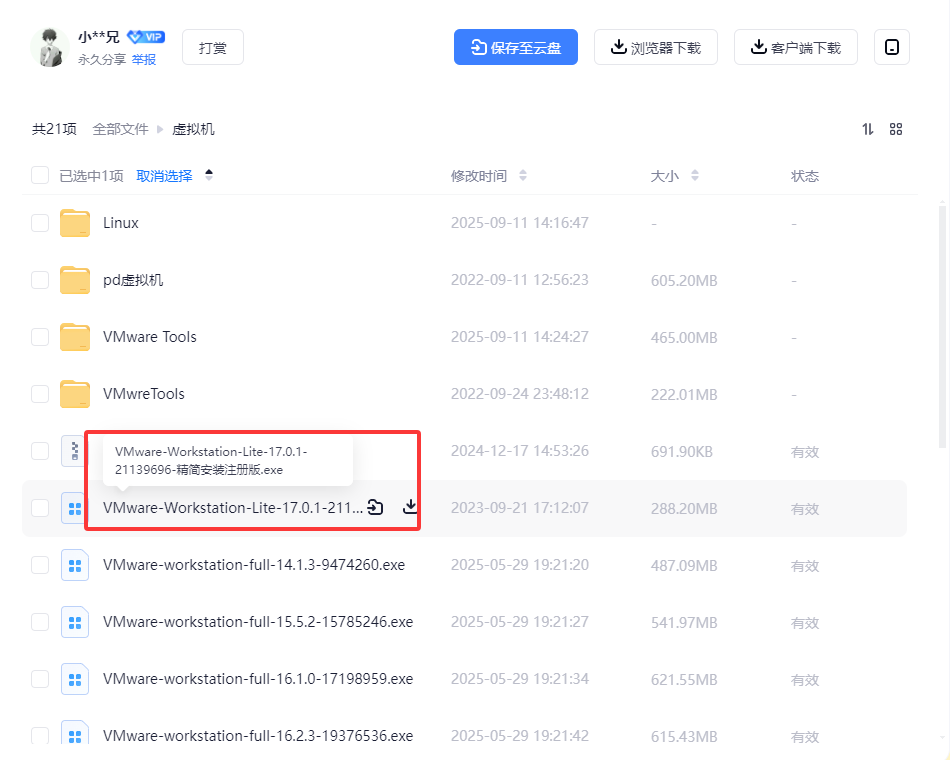Check the VMwreTools folder checkbox
The width and height of the screenshot is (950, 760).
[40, 393]
